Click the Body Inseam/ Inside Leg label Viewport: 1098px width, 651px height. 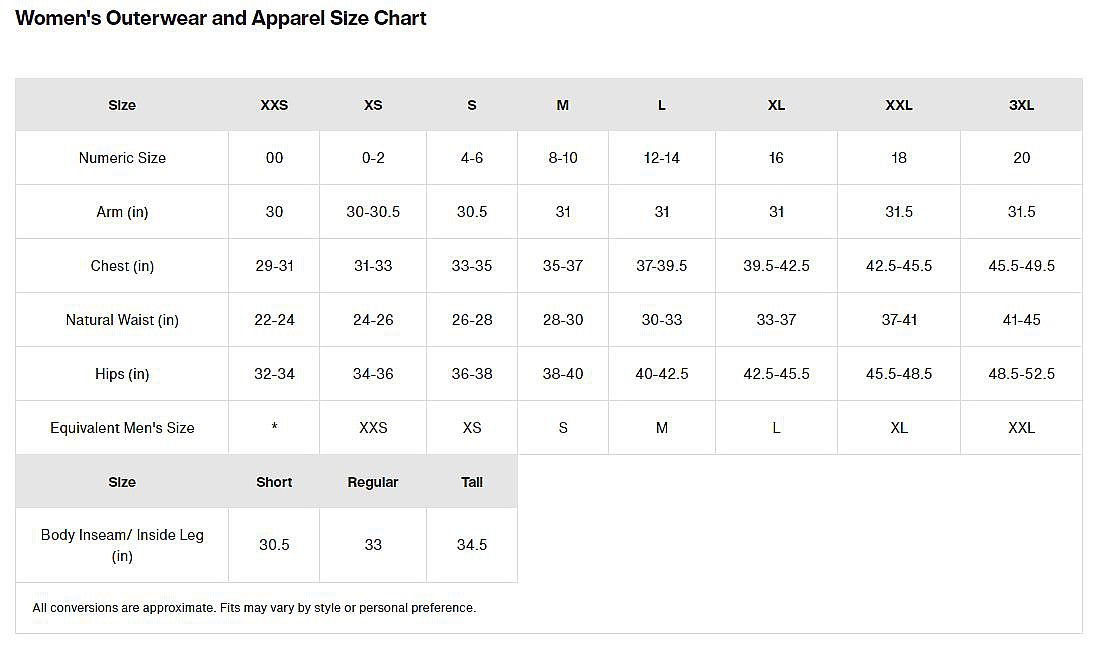pos(122,545)
